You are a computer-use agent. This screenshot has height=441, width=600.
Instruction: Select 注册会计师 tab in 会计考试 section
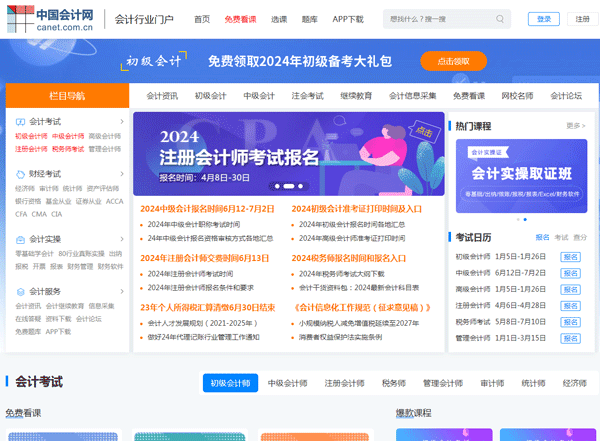[344, 383]
